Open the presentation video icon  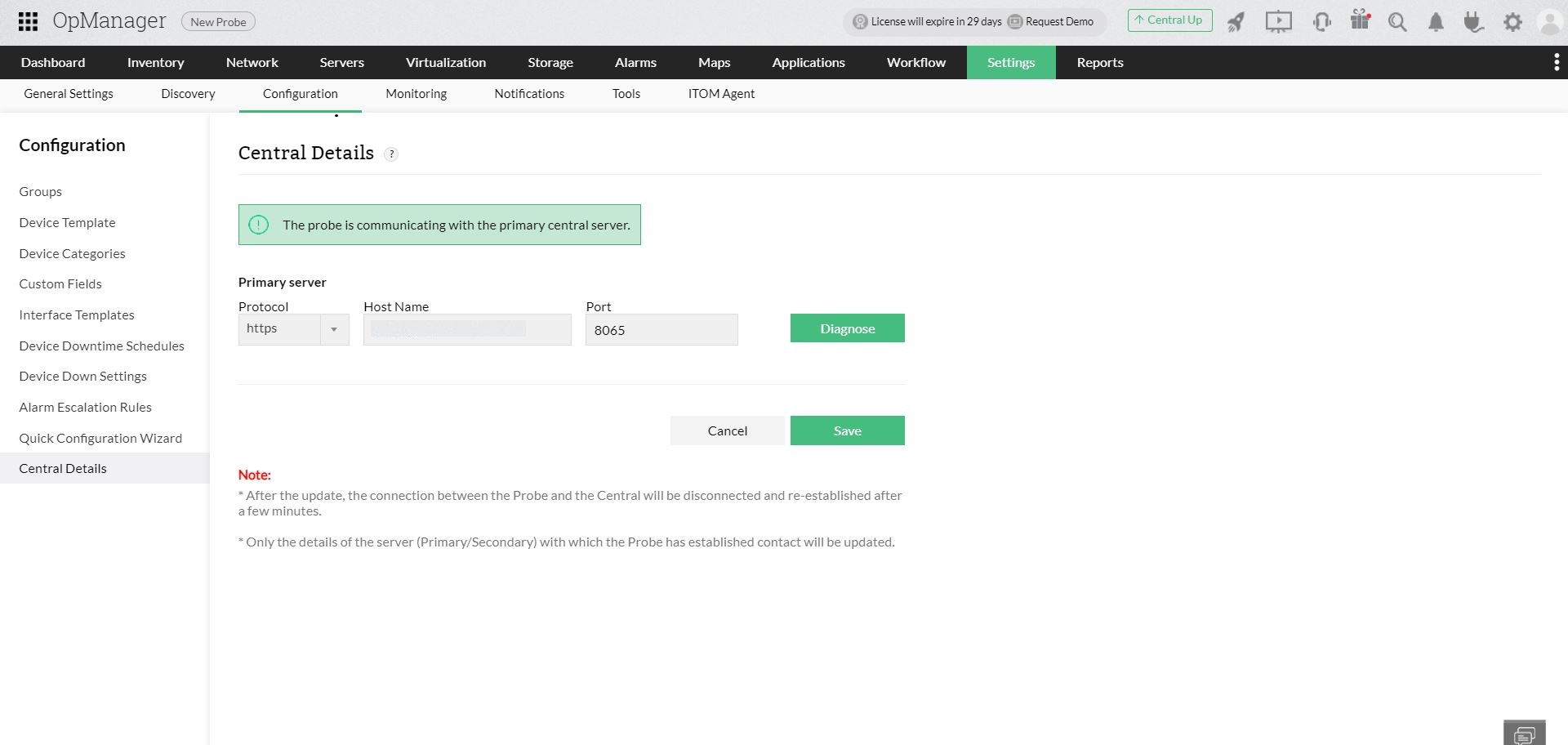[1279, 22]
